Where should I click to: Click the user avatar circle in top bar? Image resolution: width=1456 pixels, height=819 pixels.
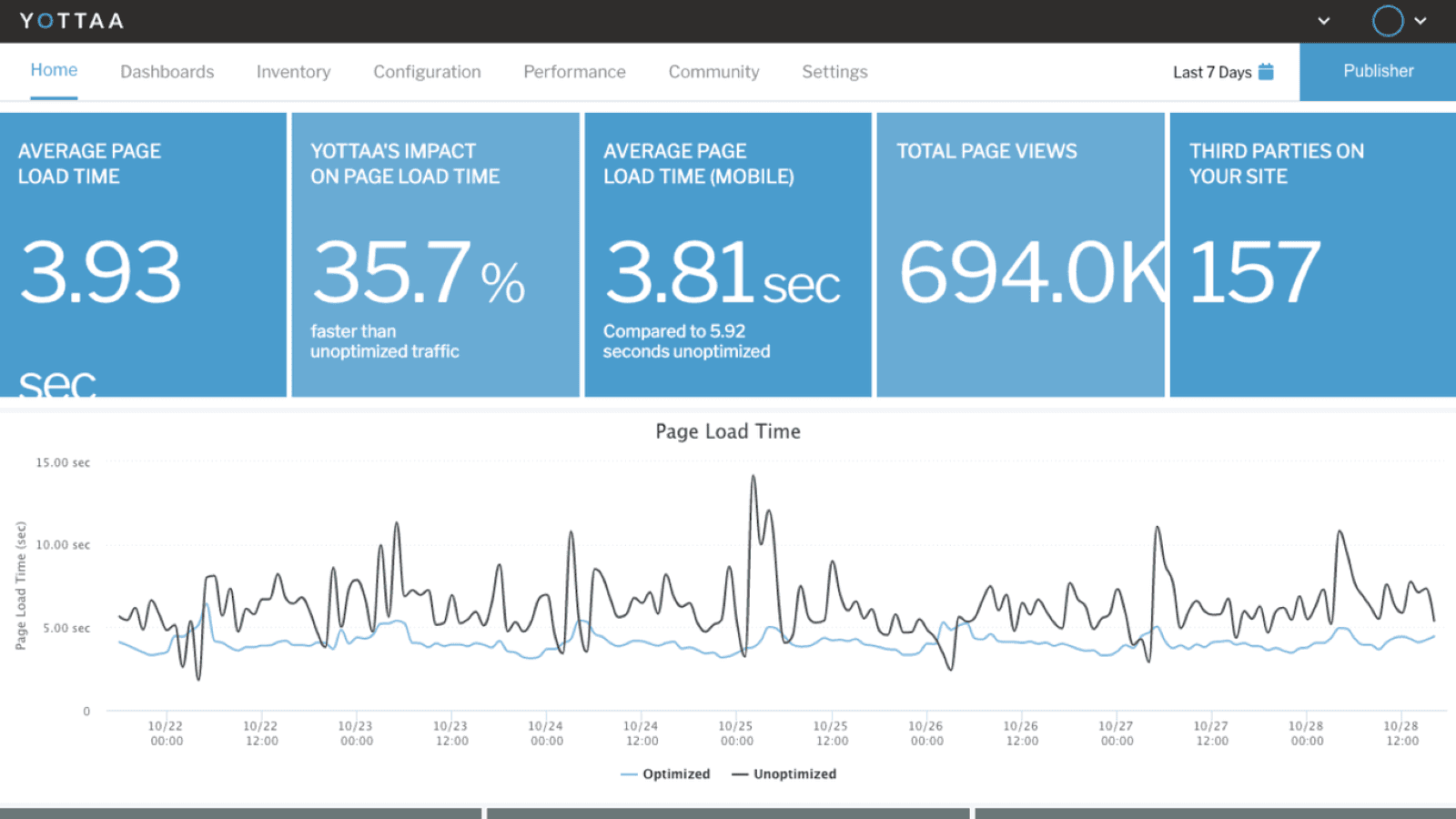pos(1387,20)
